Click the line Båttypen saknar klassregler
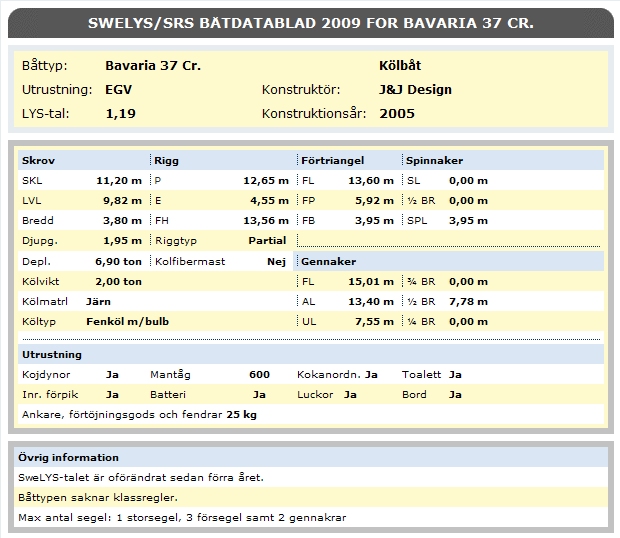Image resolution: width=620 pixels, height=538 pixels. 98,498
